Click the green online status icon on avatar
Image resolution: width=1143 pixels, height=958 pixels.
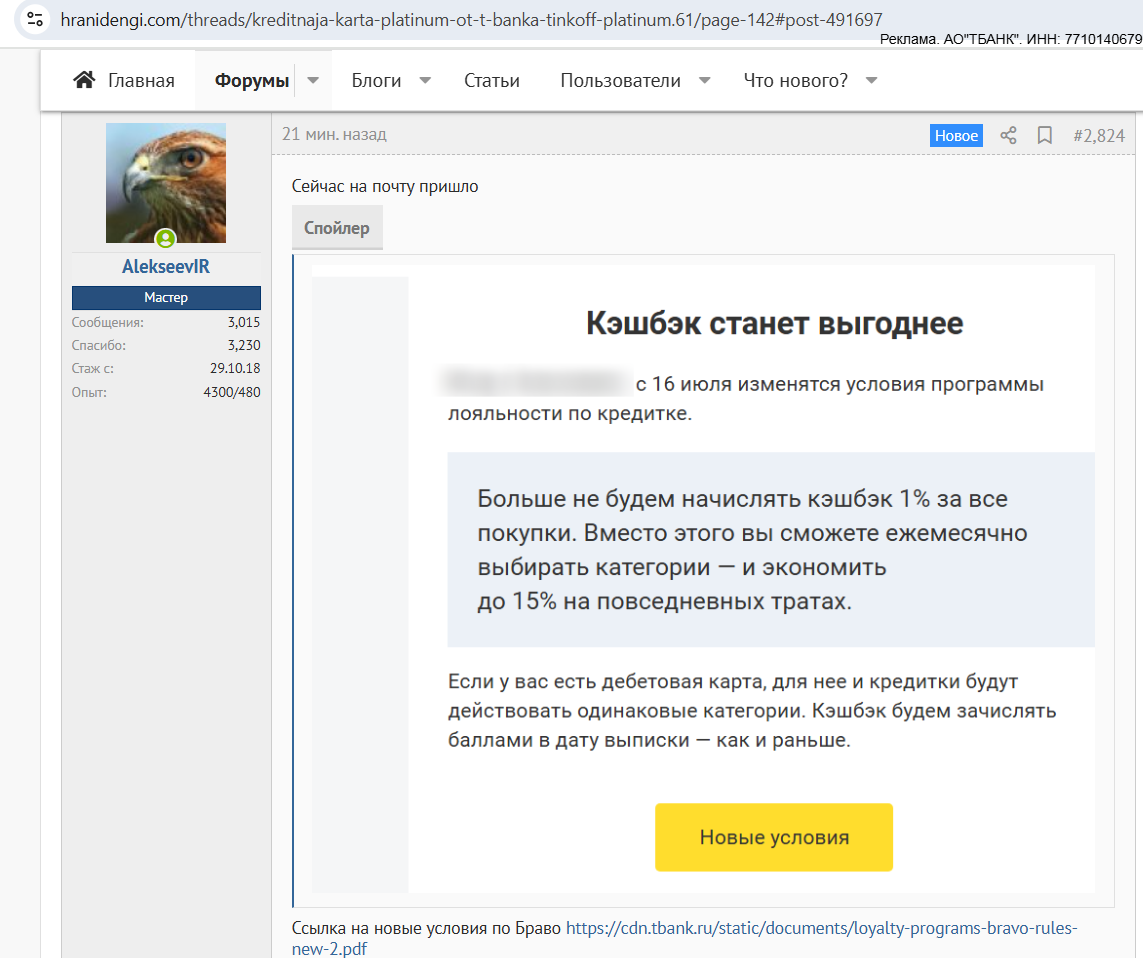point(165,238)
